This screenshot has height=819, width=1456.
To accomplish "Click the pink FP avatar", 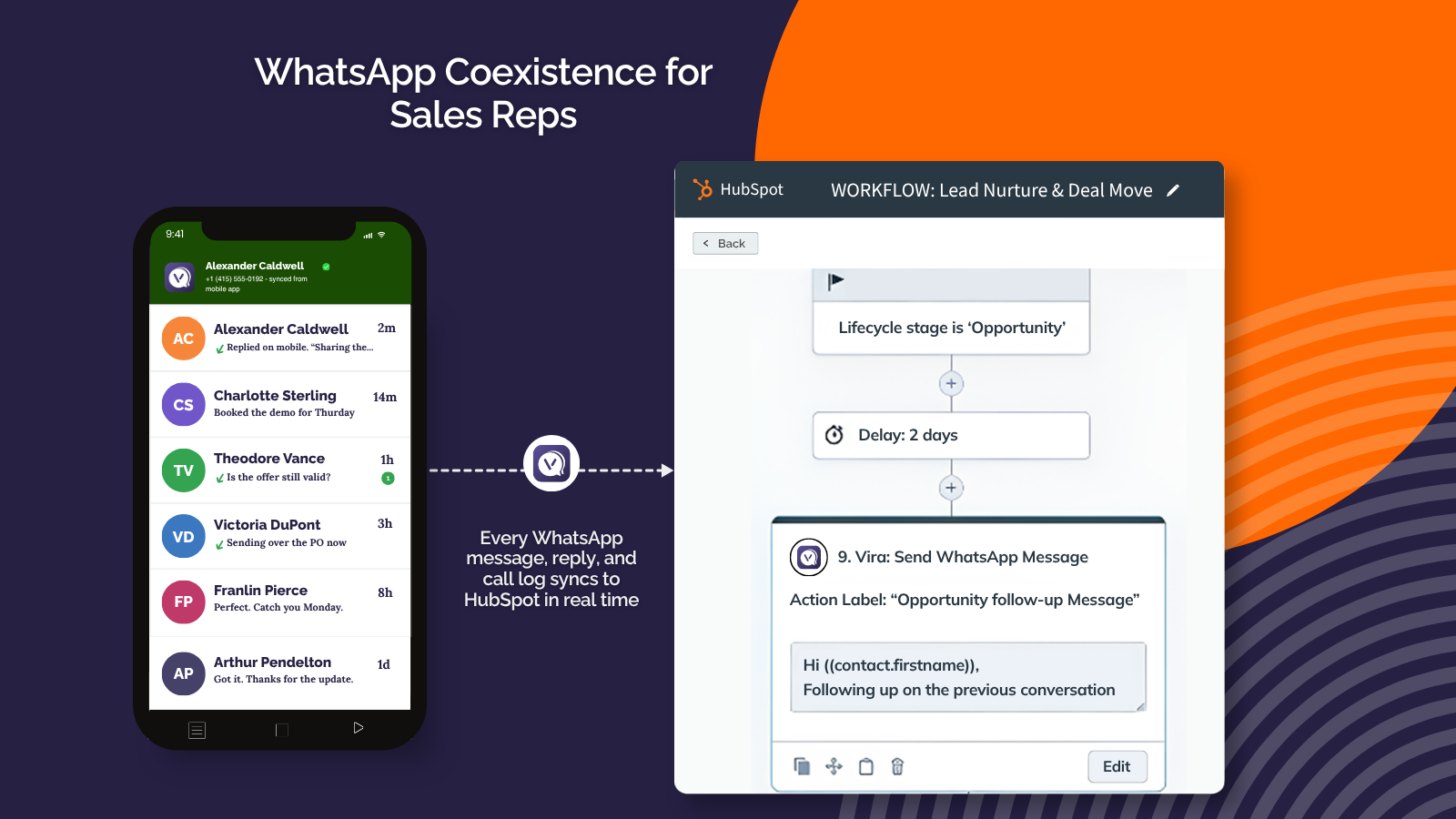I will pos(184,602).
